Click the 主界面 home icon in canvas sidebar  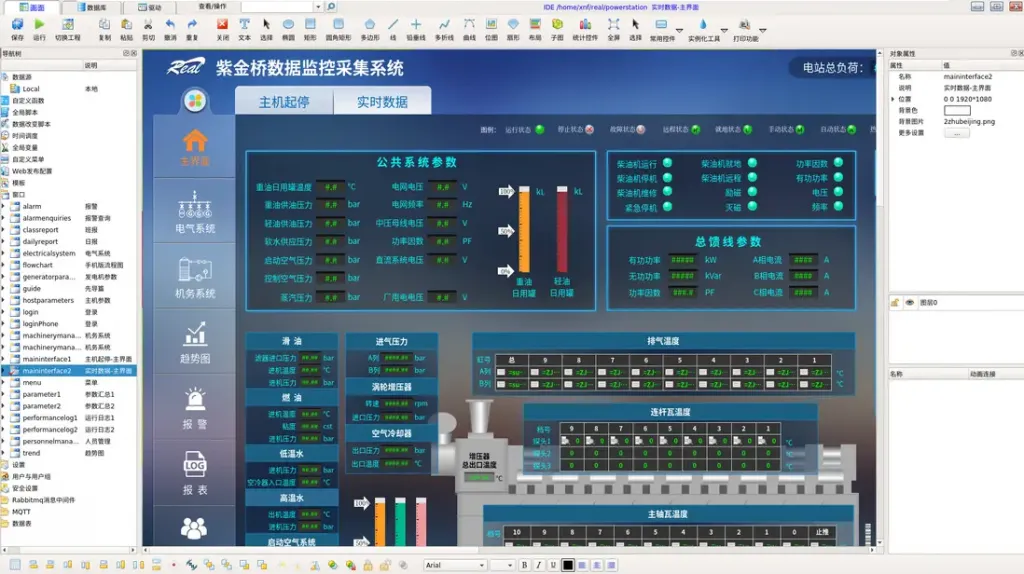195,141
